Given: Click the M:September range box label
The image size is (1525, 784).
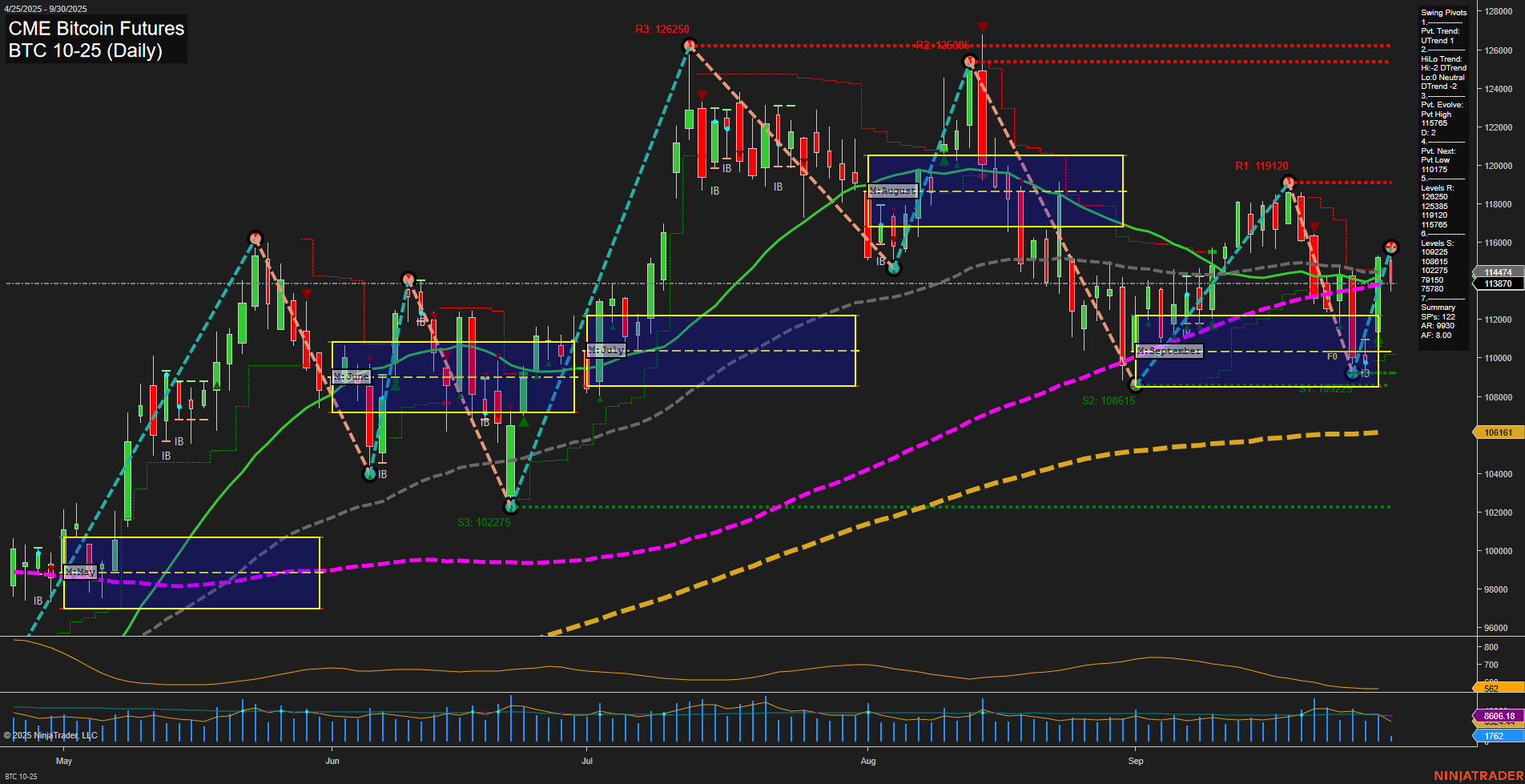Looking at the screenshot, I should (1170, 350).
